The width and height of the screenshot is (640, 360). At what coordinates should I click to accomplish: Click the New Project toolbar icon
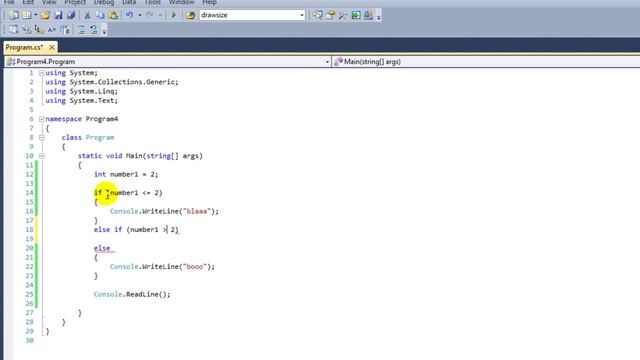pyautogui.click(x=13, y=16)
